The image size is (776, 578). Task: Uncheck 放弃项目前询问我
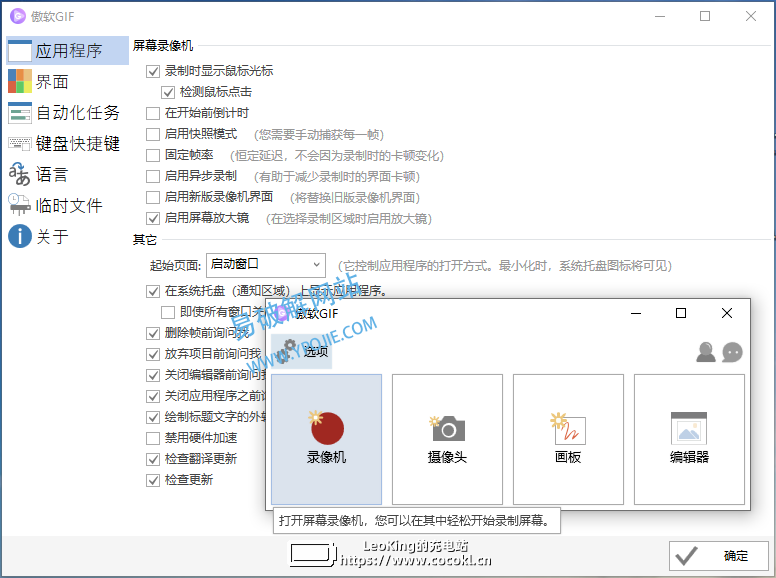(153, 354)
